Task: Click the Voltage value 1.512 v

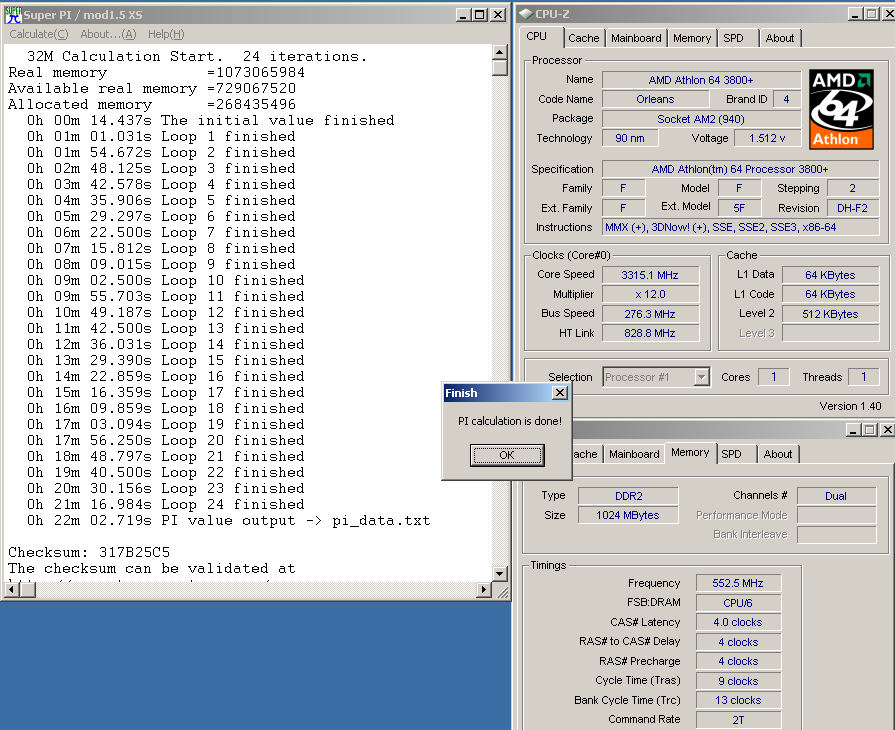Action: pyautogui.click(x=767, y=138)
